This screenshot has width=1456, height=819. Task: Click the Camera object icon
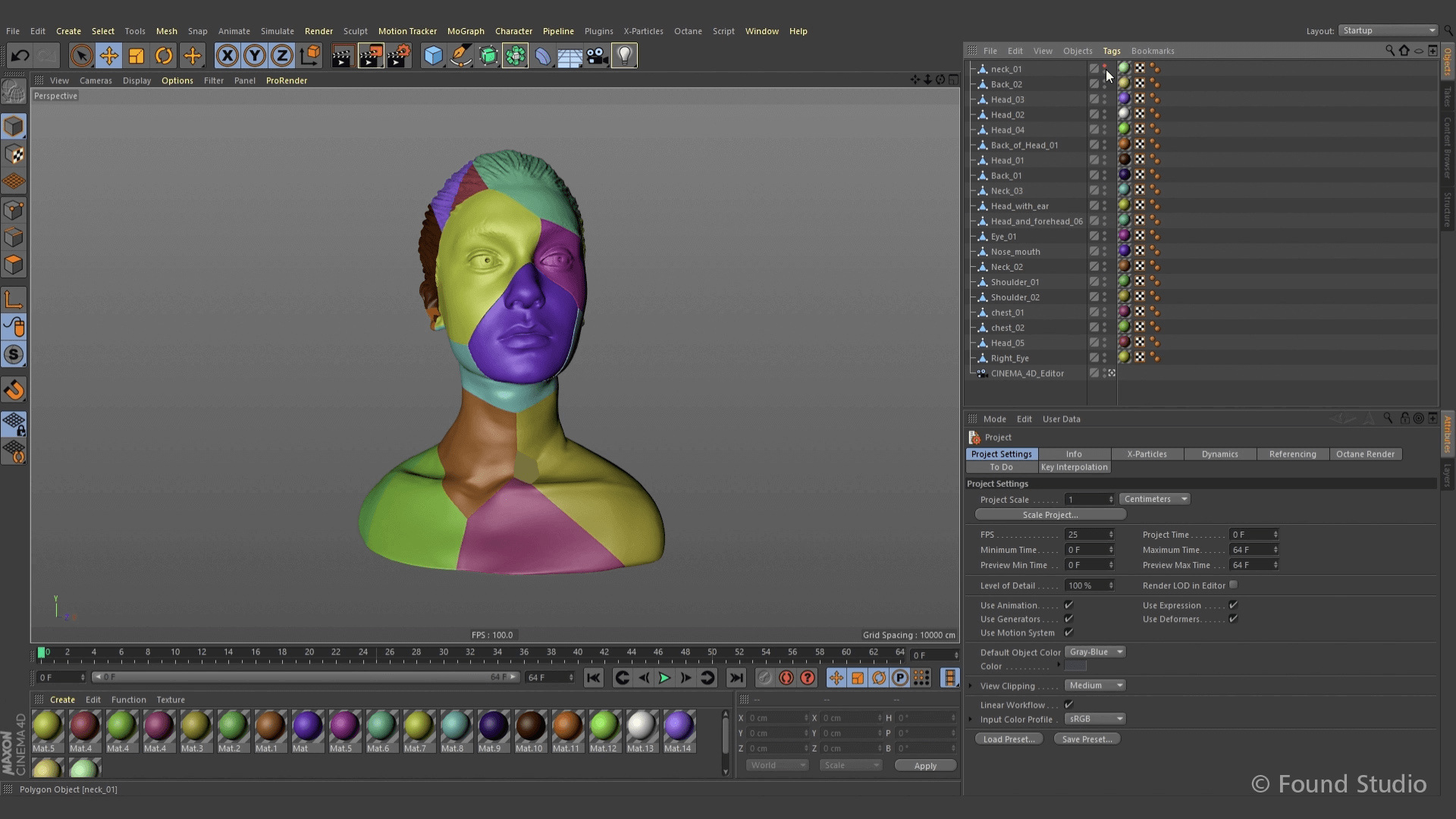(597, 55)
